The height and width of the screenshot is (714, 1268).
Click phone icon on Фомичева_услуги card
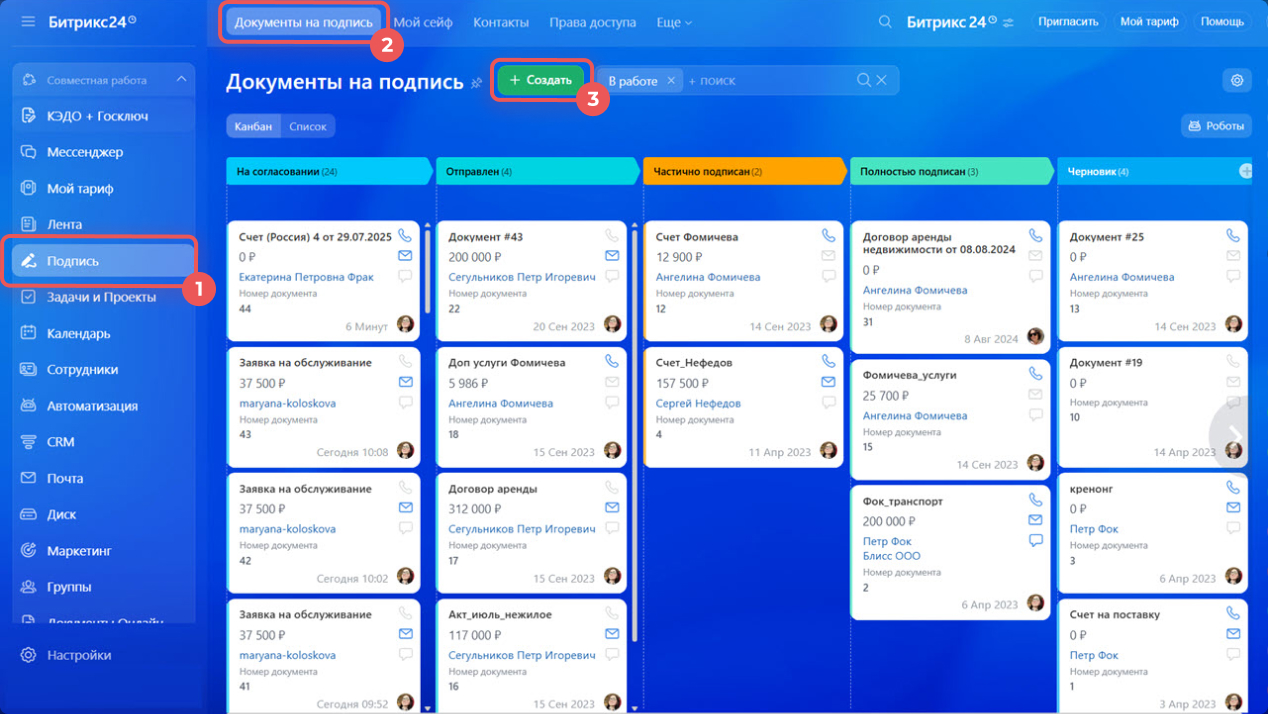tap(1035, 374)
